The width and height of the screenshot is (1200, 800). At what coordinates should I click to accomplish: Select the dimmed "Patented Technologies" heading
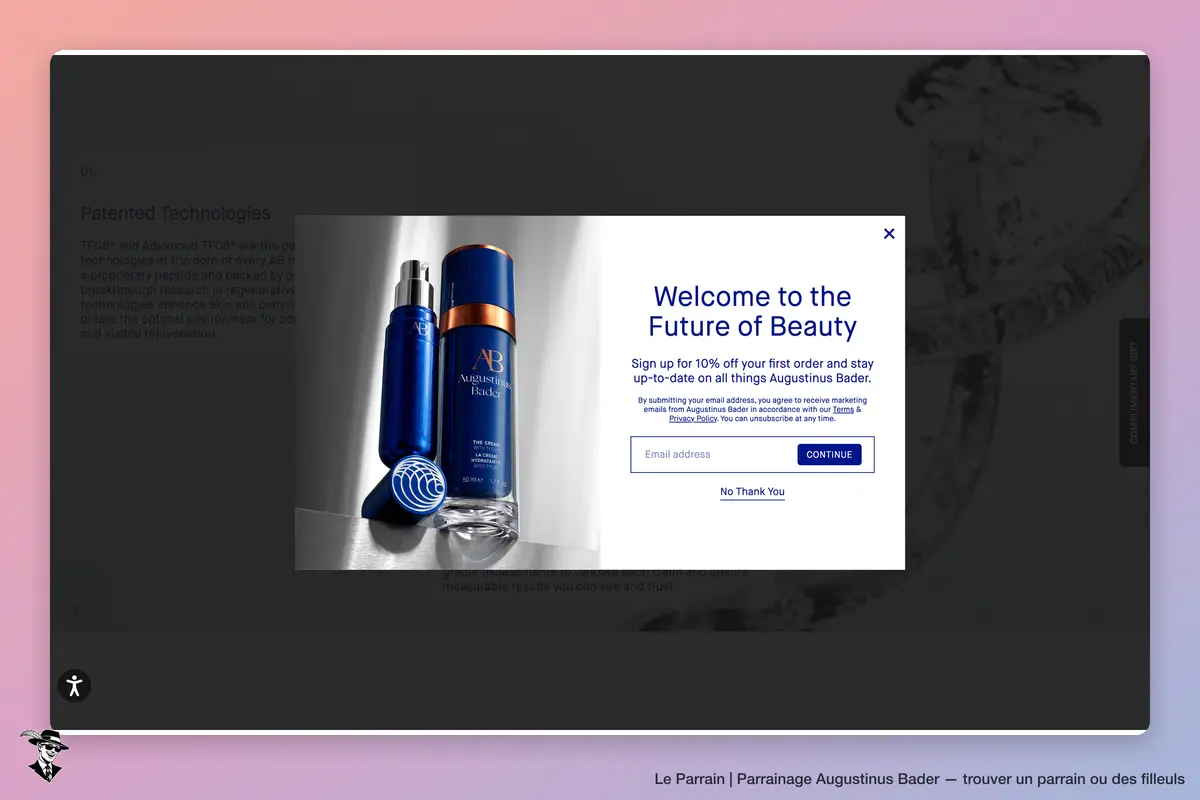pos(176,213)
